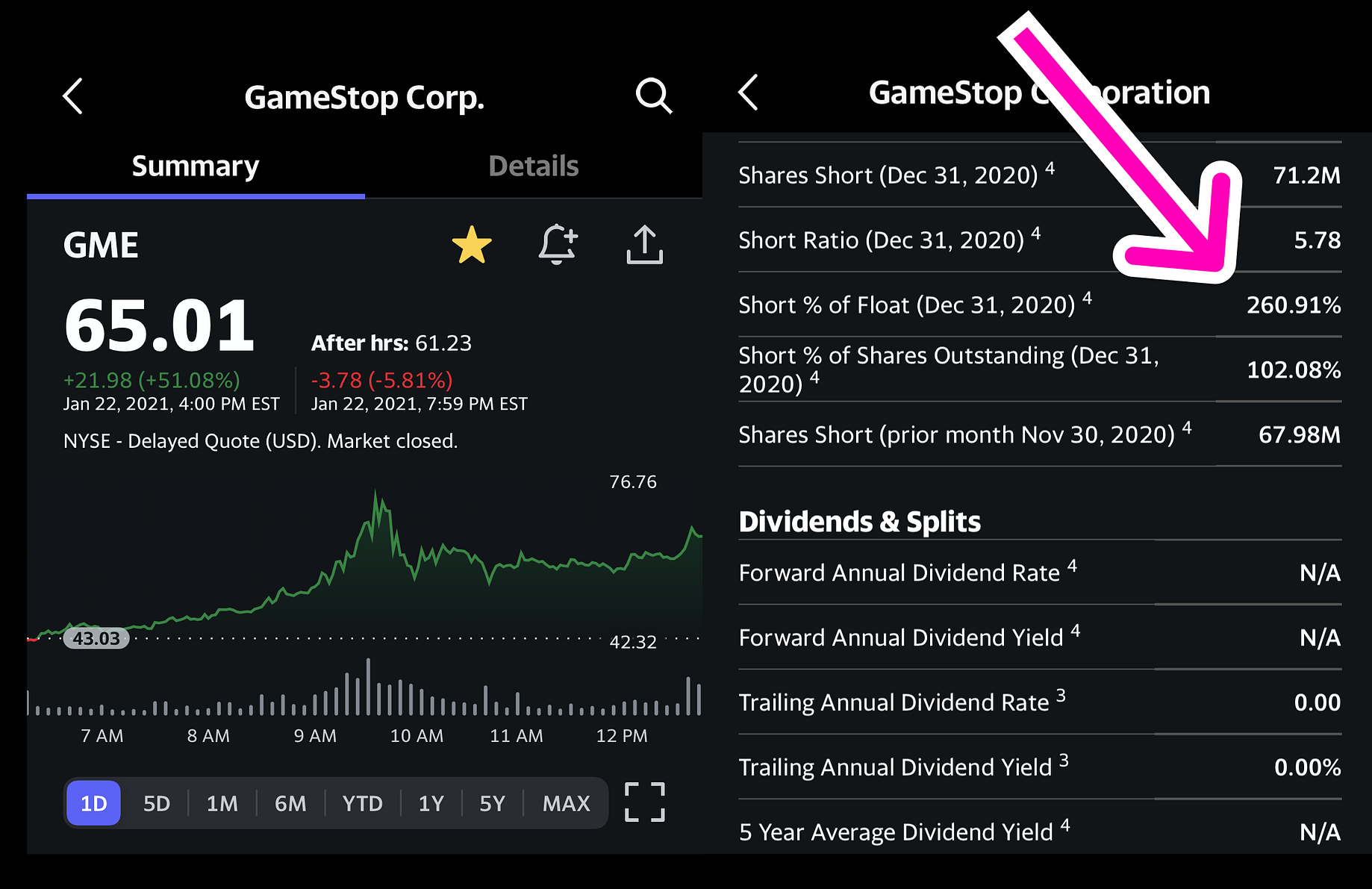1372x889 pixels.
Task: Switch to the Summary tab
Action: point(194,166)
